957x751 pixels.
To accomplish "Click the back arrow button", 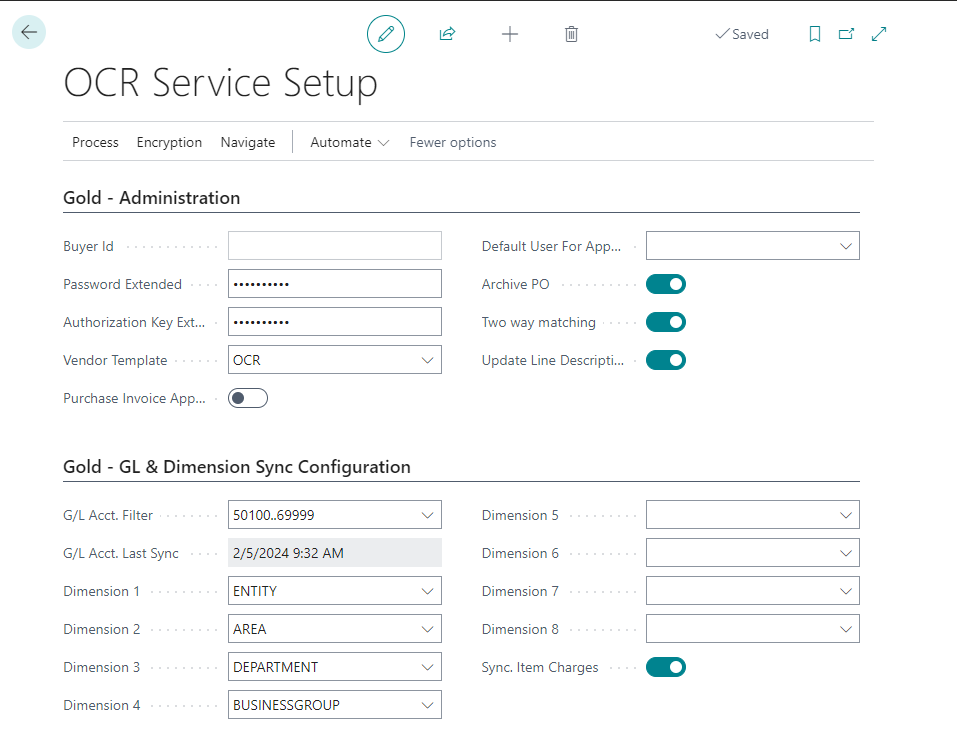I will 29,33.
